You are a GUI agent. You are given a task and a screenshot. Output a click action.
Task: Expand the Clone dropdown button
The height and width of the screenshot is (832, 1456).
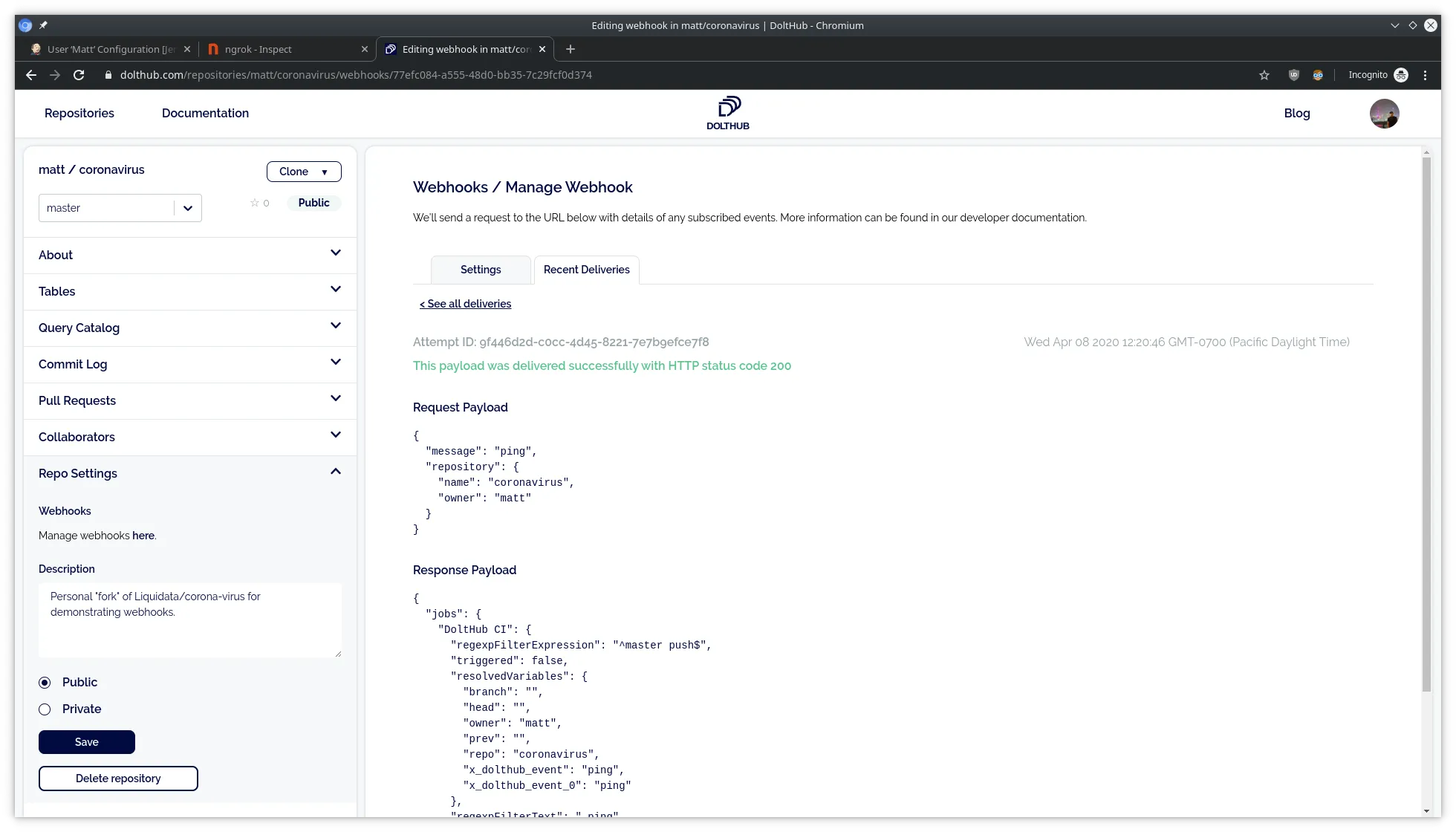click(x=304, y=172)
